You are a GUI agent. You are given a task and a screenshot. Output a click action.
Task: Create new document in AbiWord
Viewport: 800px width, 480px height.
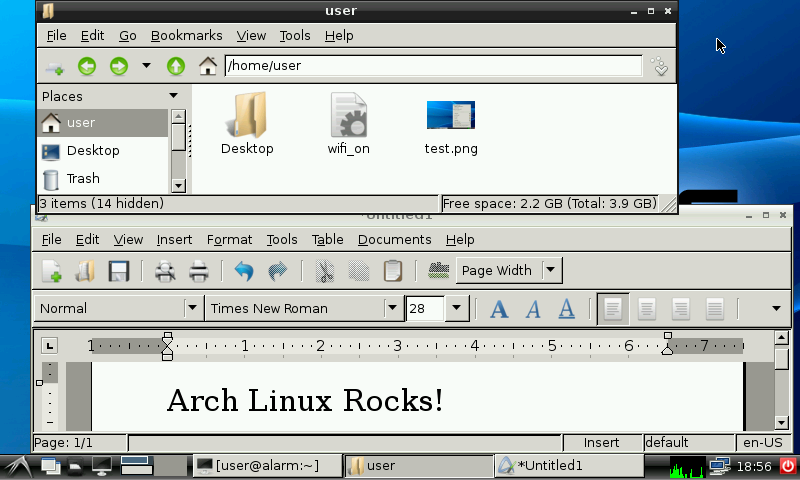(x=52, y=271)
